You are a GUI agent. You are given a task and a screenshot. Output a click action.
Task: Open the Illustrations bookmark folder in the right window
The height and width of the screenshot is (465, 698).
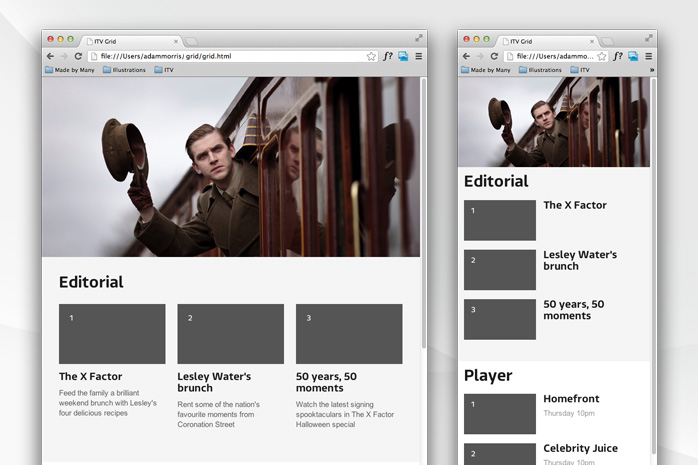coord(540,70)
